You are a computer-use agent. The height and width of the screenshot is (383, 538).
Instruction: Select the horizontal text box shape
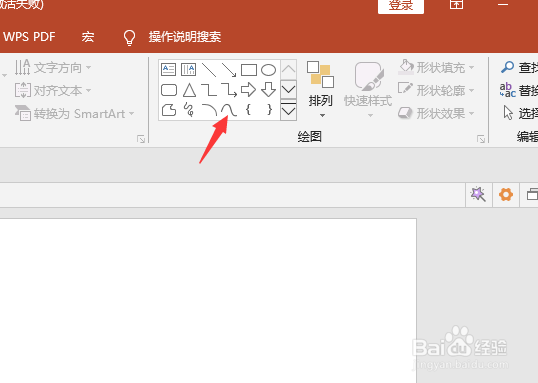[x=168, y=69]
